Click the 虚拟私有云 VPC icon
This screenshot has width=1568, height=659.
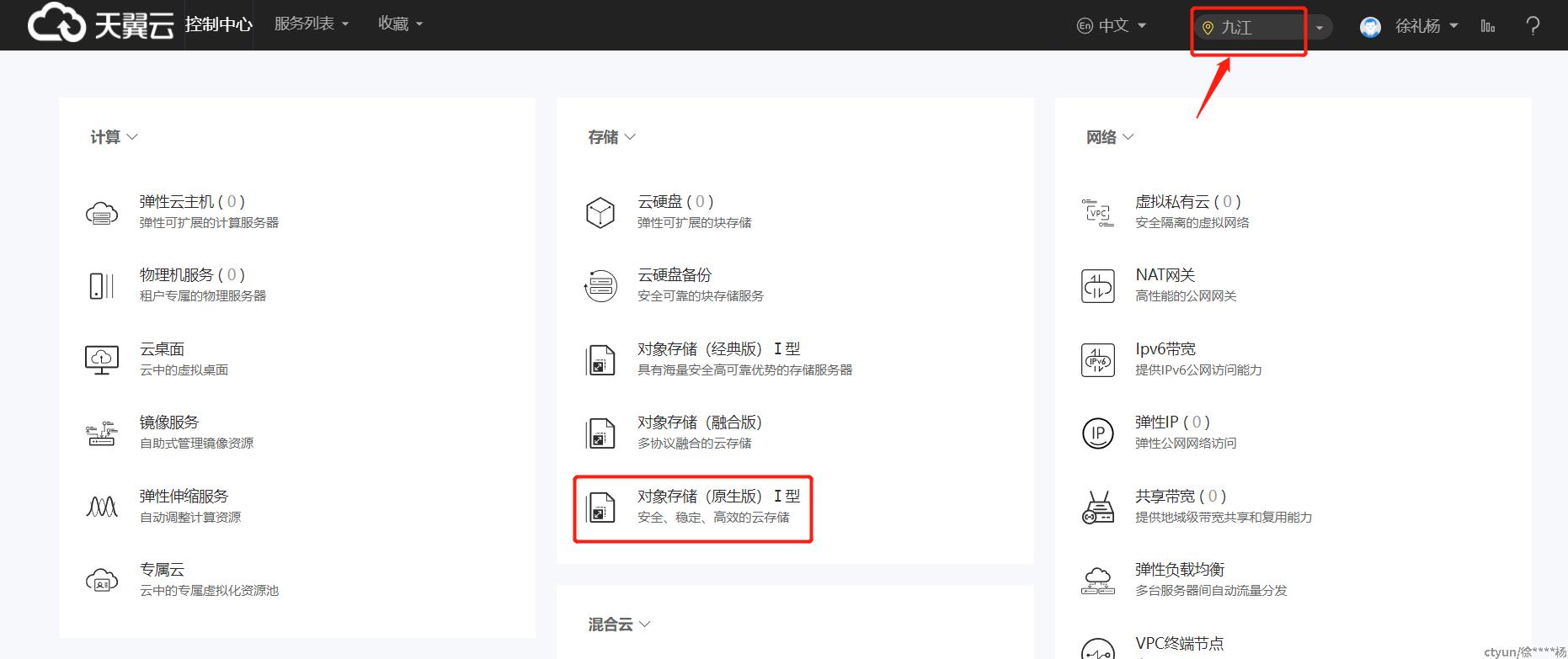click(x=1098, y=213)
